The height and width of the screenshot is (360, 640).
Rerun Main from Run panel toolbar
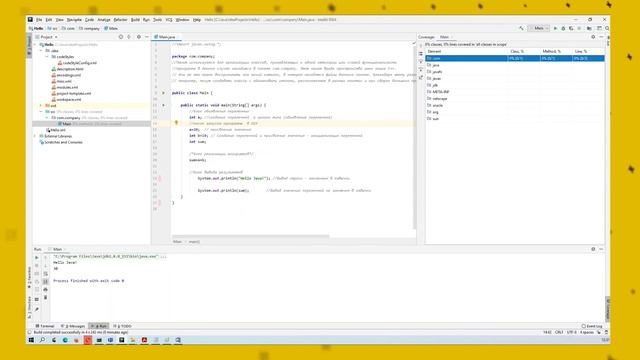37,258
